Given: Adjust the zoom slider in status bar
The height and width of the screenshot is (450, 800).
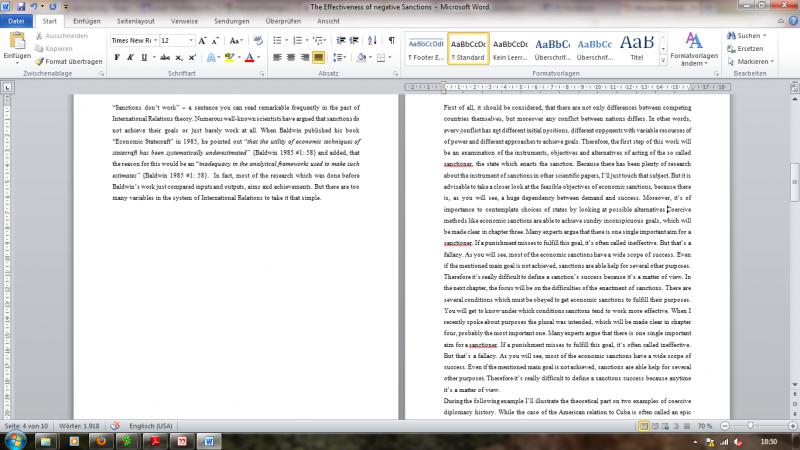Looking at the screenshot, I should (x=750, y=426).
